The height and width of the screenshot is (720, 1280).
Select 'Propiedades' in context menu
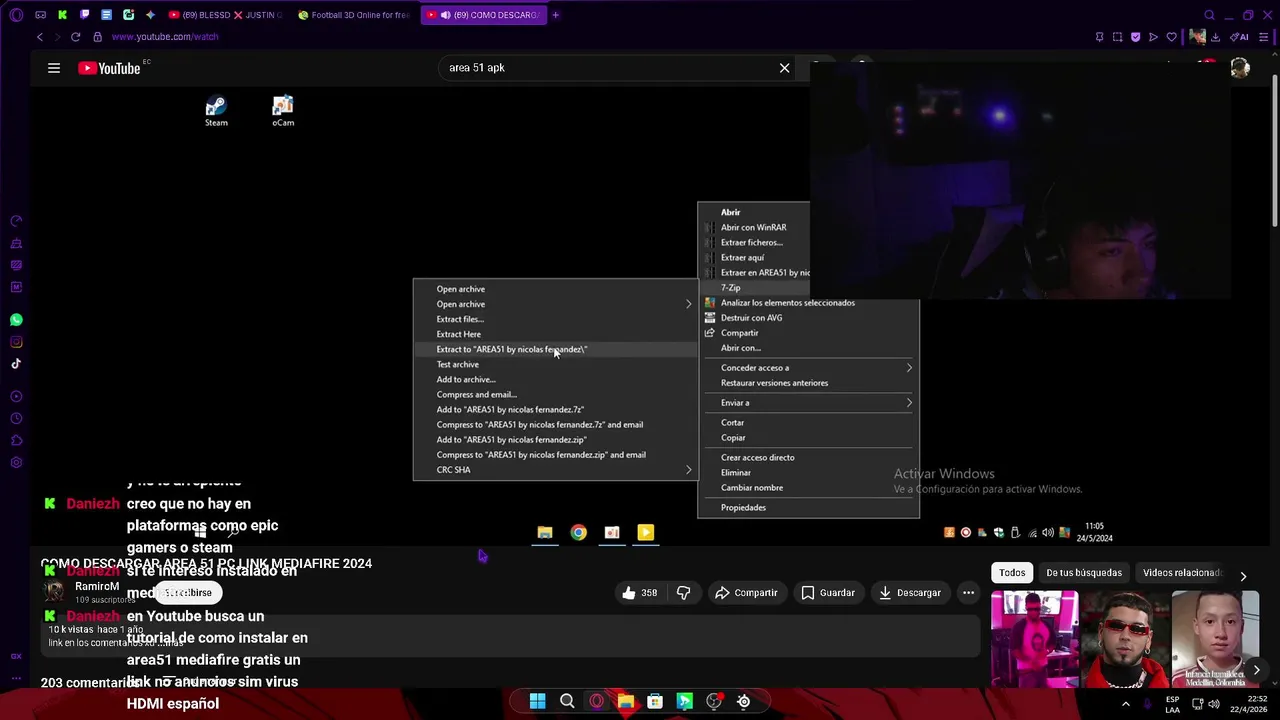coord(808,508)
